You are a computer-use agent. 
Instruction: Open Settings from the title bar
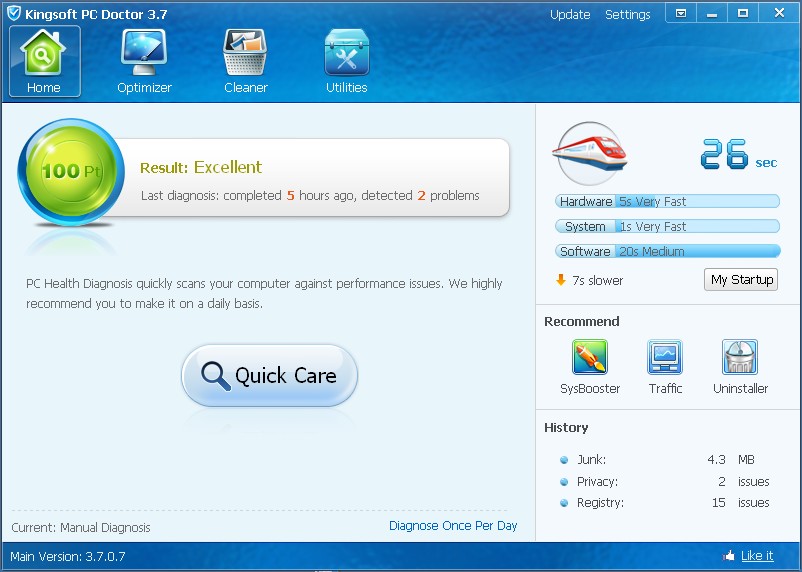click(x=628, y=14)
